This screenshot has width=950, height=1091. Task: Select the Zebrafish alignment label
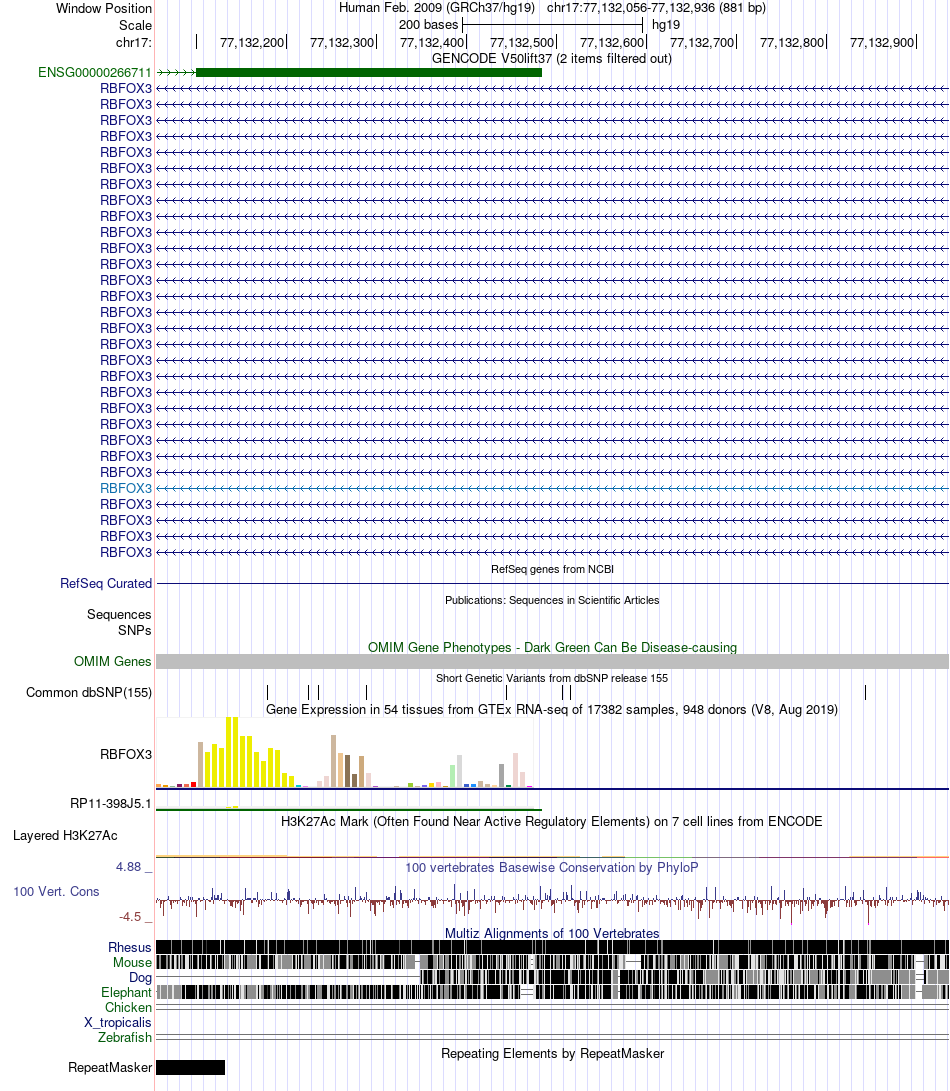(125, 1037)
